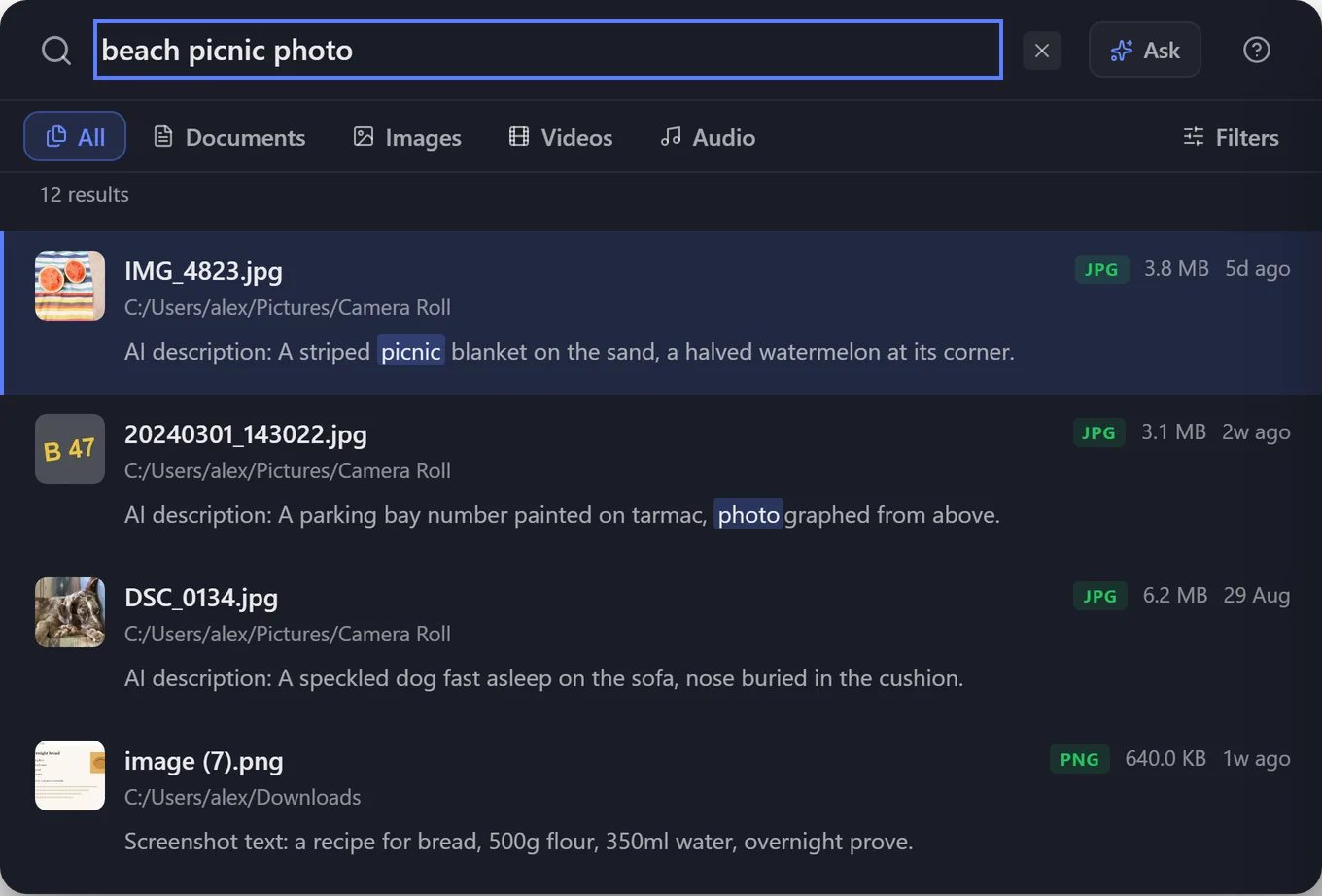Click the Camera Roll path under IMG_4823.jpg

pos(288,307)
